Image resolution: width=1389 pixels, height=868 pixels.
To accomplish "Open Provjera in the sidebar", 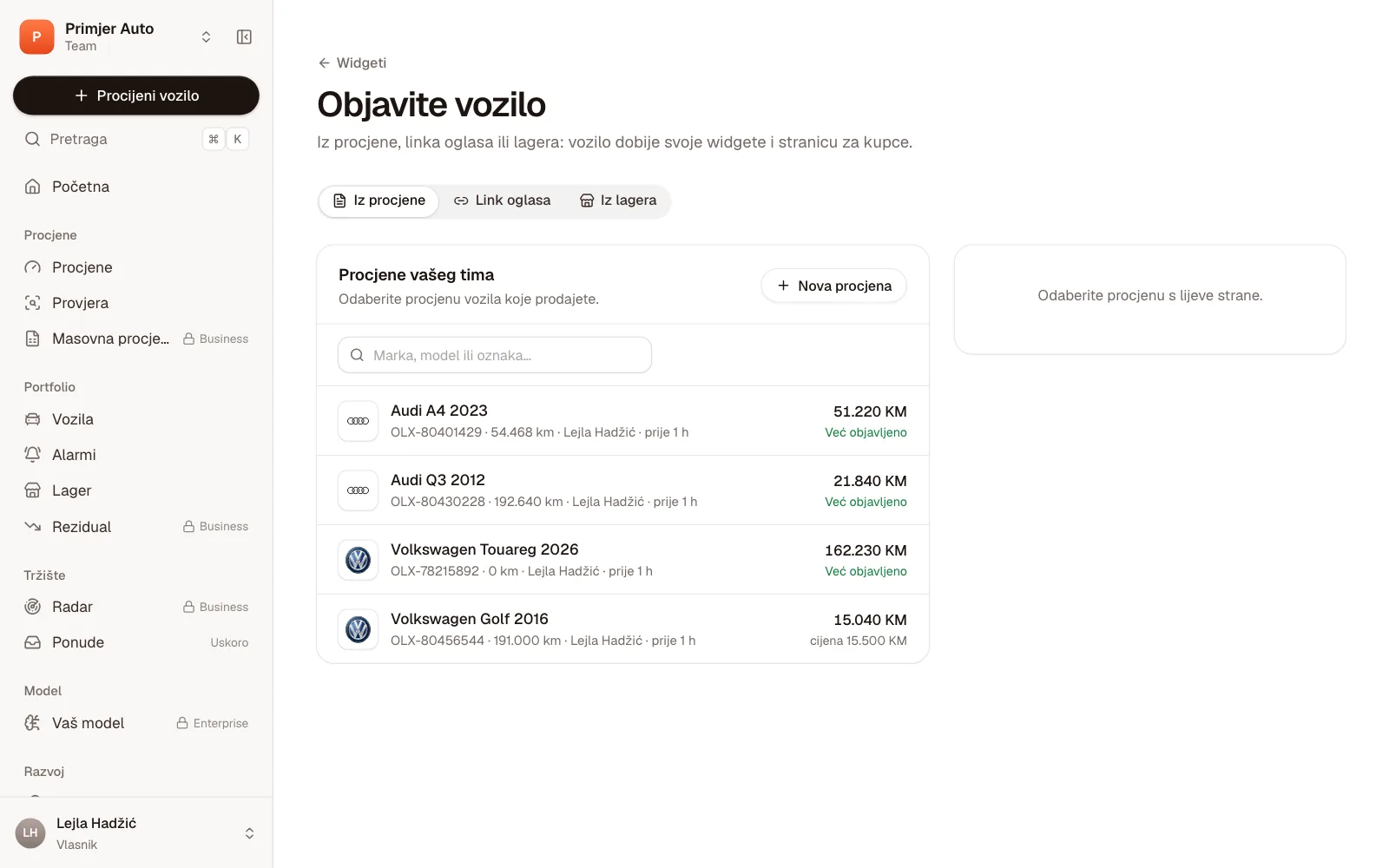I will pos(136,303).
